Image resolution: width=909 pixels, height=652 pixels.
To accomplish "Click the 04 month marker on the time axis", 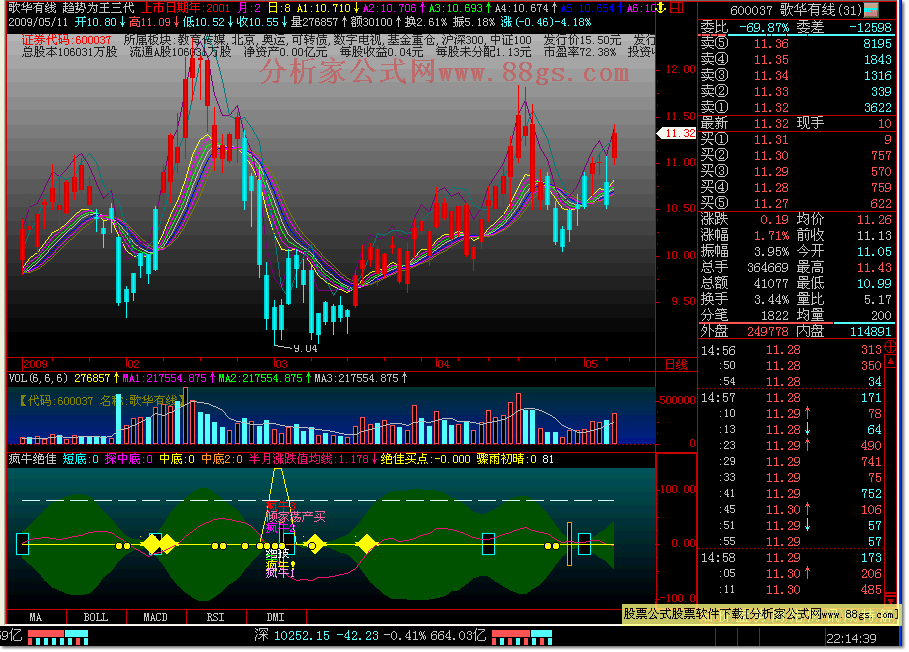I will click(x=443, y=365).
